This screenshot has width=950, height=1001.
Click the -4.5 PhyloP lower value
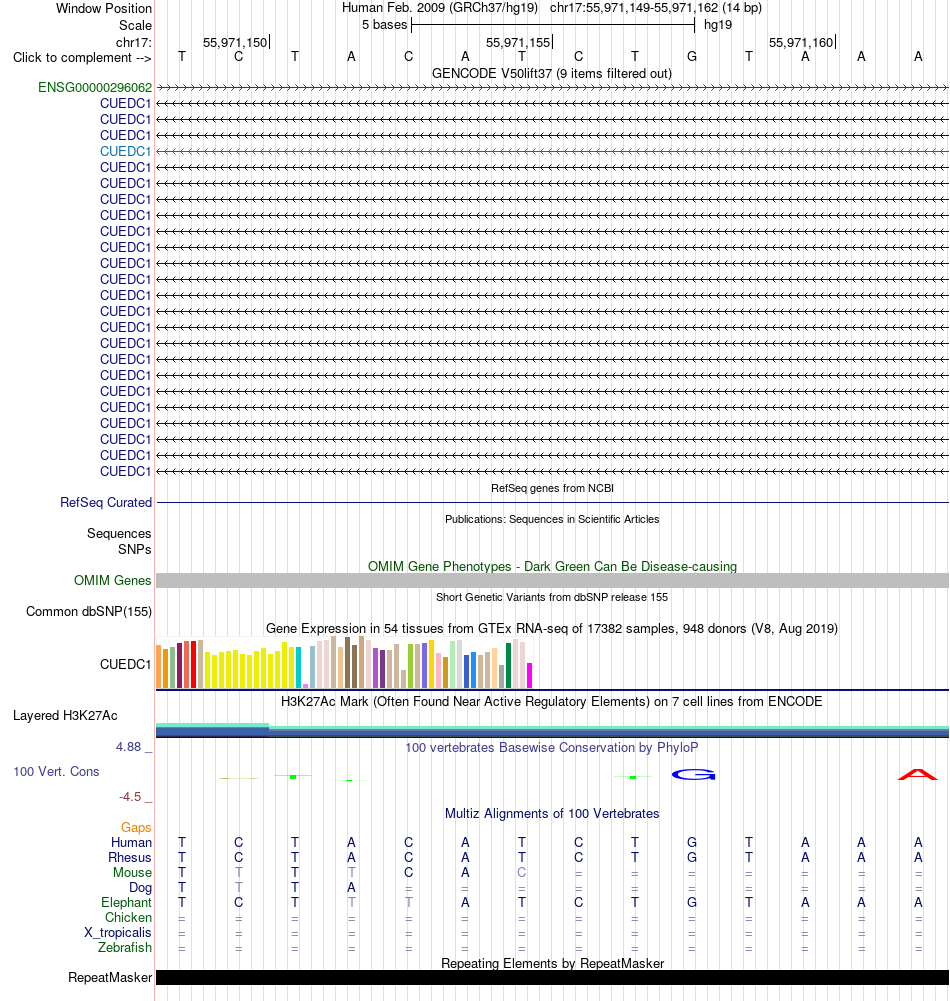[130, 797]
